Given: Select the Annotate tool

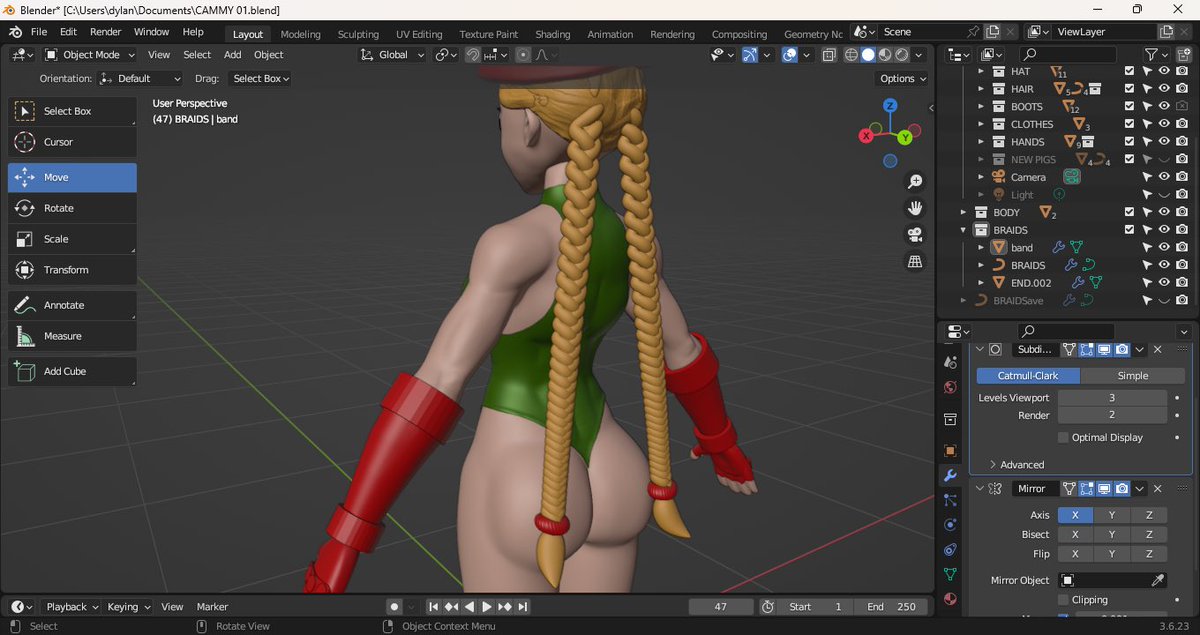Looking at the screenshot, I should pos(72,305).
